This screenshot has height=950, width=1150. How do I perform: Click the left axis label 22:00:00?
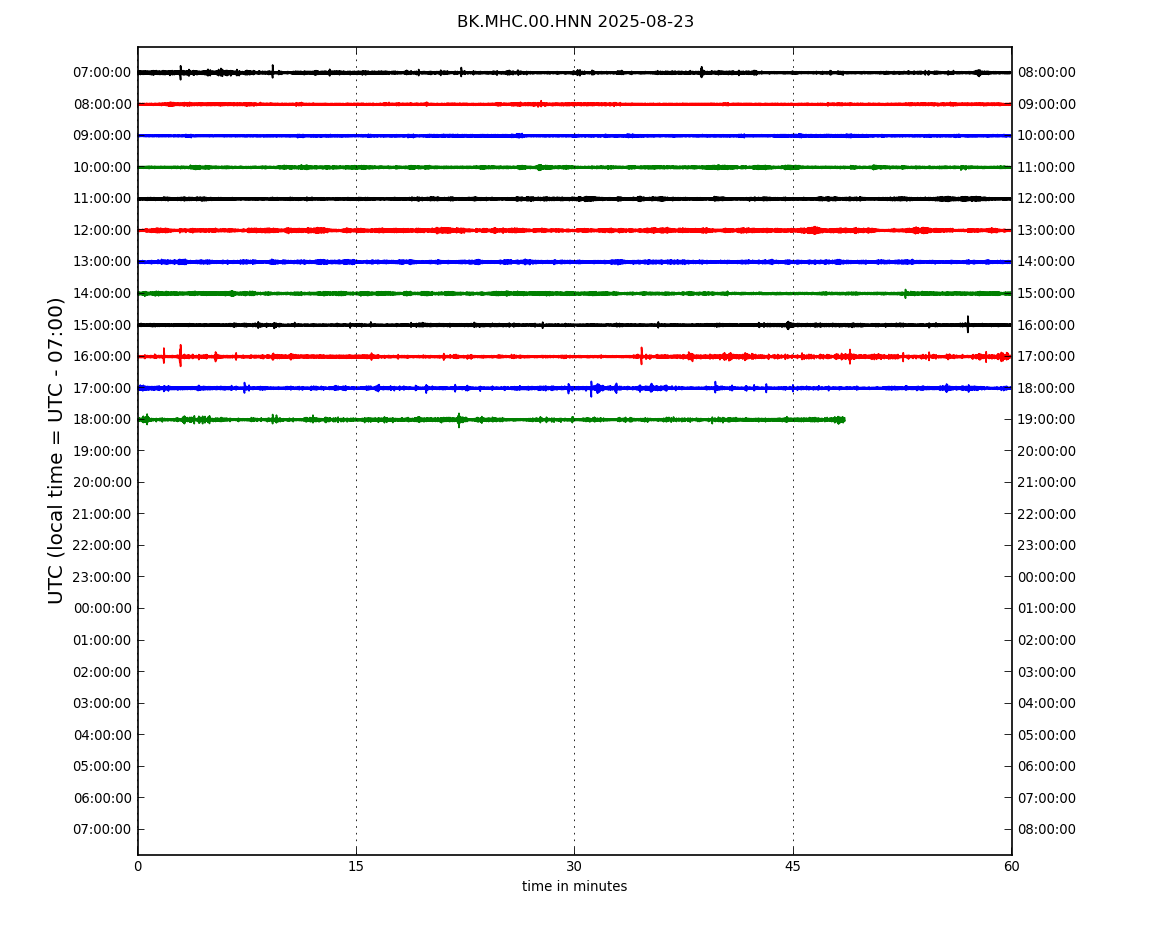[x=102, y=546]
